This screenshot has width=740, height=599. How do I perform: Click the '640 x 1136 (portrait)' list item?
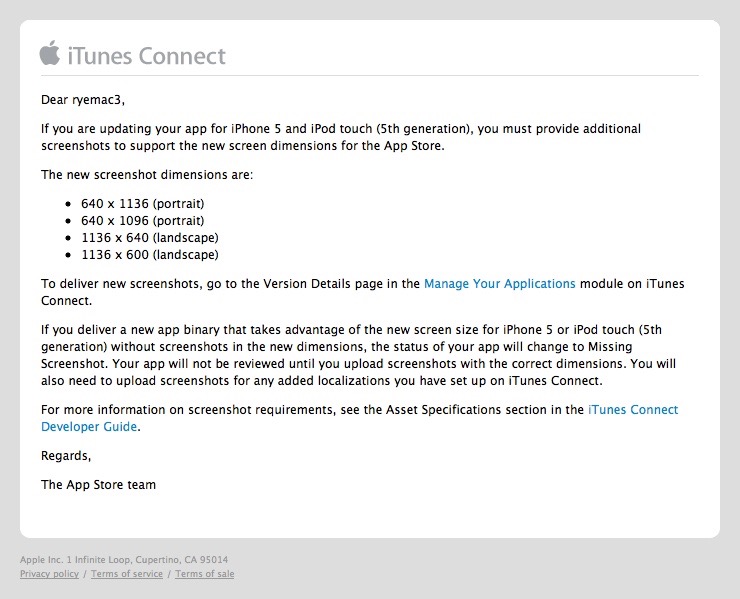[143, 204]
